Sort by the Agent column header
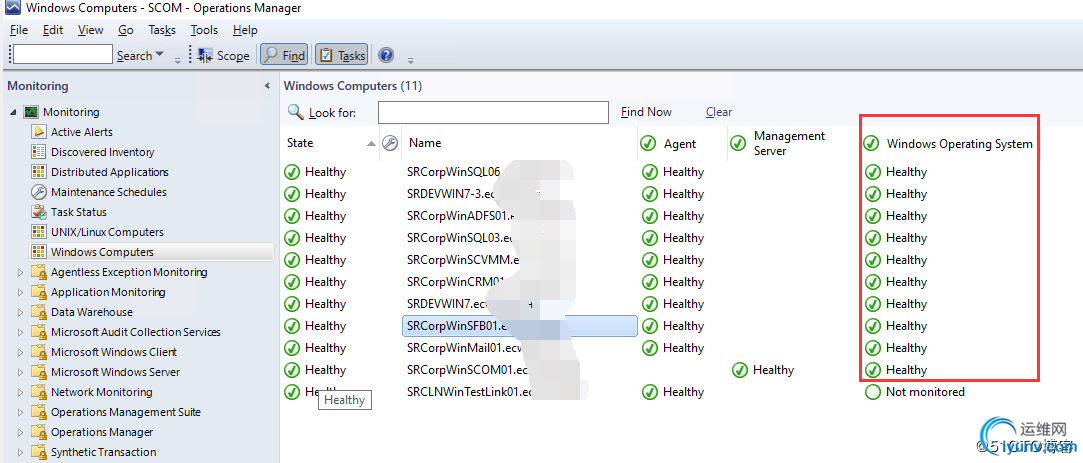 pyautogui.click(x=680, y=144)
